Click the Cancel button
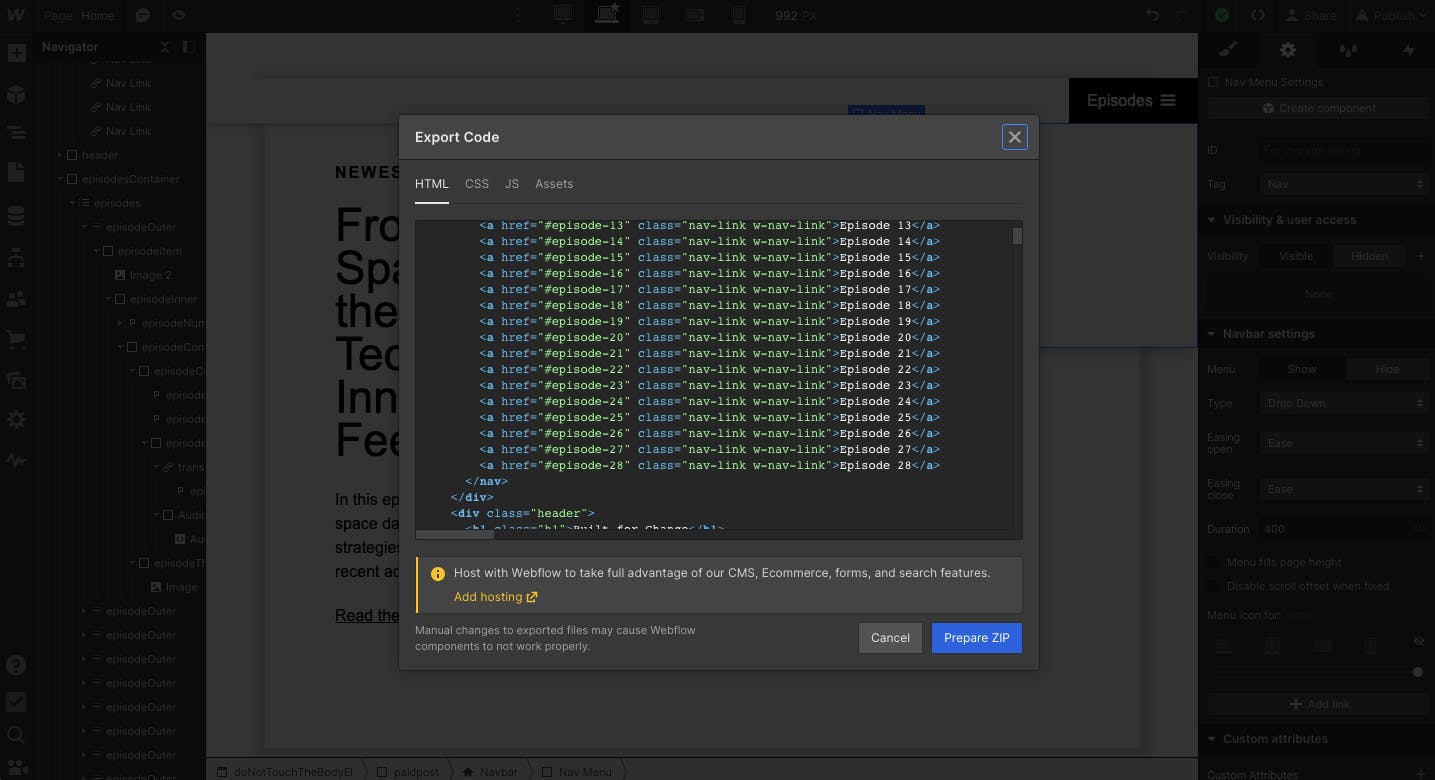1435x780 pixels. (x=890, y=638)
